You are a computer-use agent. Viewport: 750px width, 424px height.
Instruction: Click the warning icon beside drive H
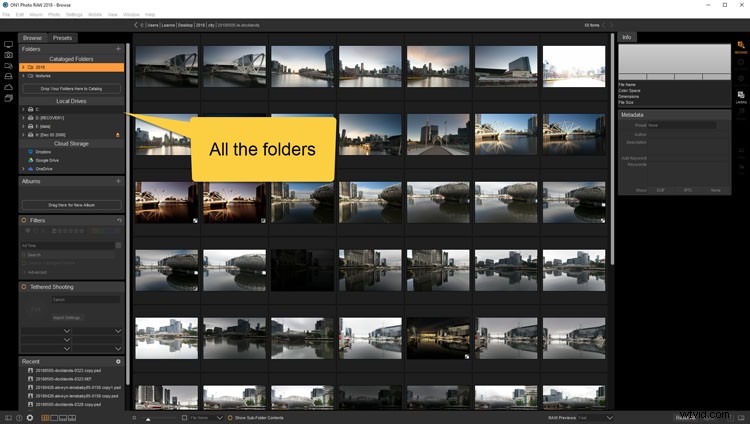point(118,135)
